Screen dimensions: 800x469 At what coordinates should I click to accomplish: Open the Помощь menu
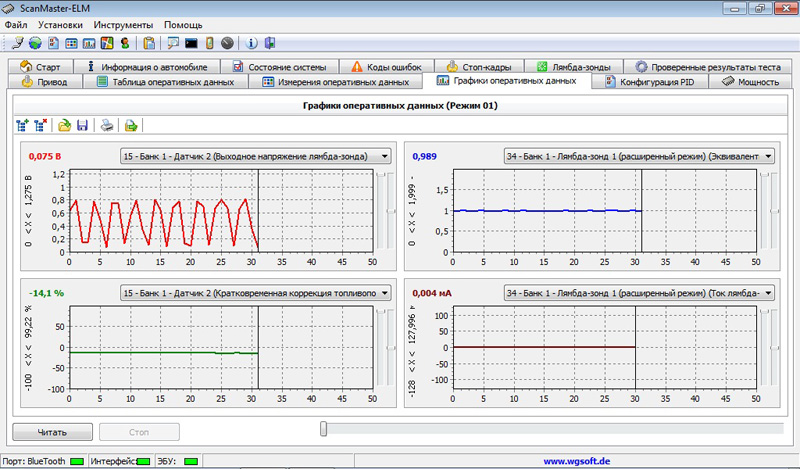[x=183, y=25]
